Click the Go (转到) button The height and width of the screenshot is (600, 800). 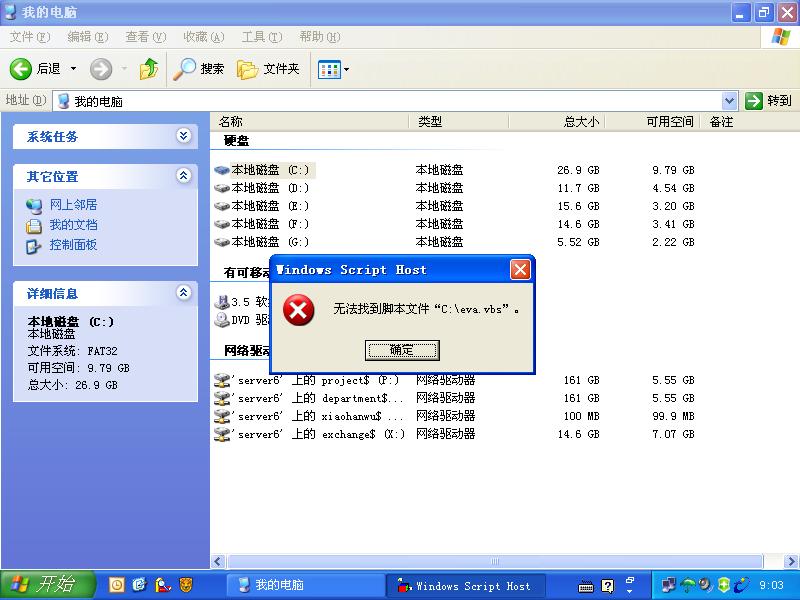768,101
